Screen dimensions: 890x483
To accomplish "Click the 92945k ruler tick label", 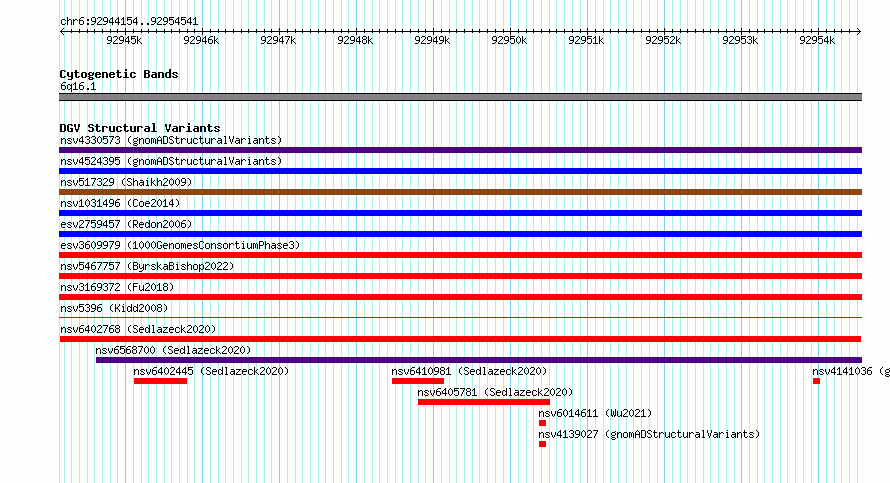I will (124, 40).
